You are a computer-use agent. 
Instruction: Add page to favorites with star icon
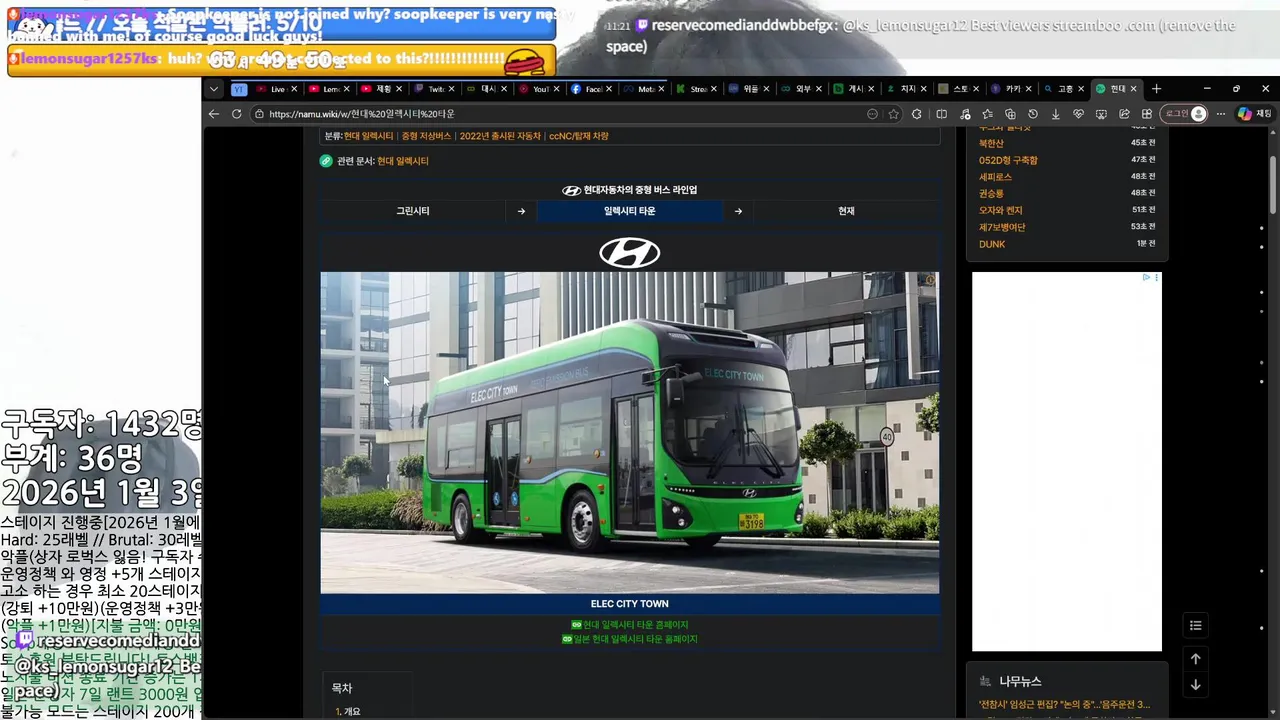coord(894,114)
